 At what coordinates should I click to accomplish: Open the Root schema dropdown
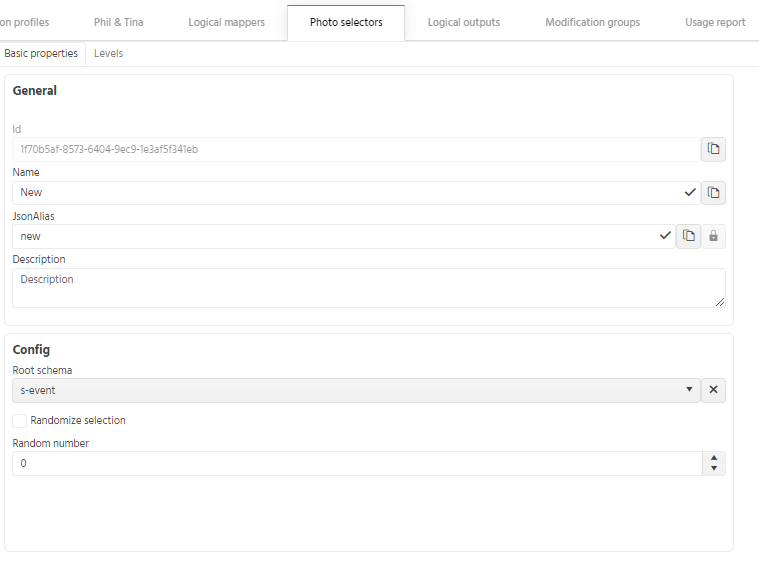point(356,390)
